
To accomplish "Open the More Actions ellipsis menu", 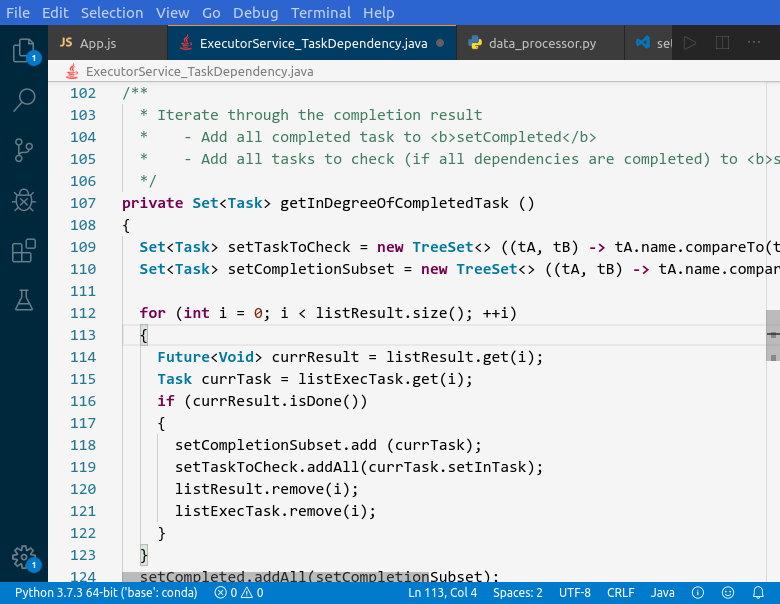I will point(754,43).
